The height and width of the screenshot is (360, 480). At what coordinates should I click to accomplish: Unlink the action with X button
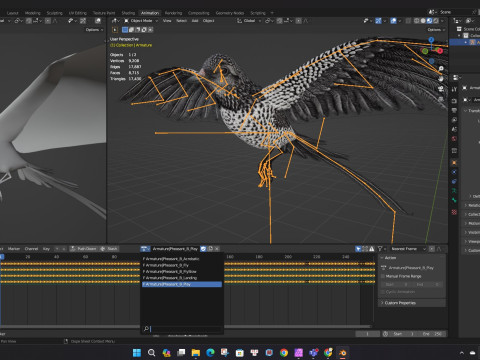(x=217, y=249)
